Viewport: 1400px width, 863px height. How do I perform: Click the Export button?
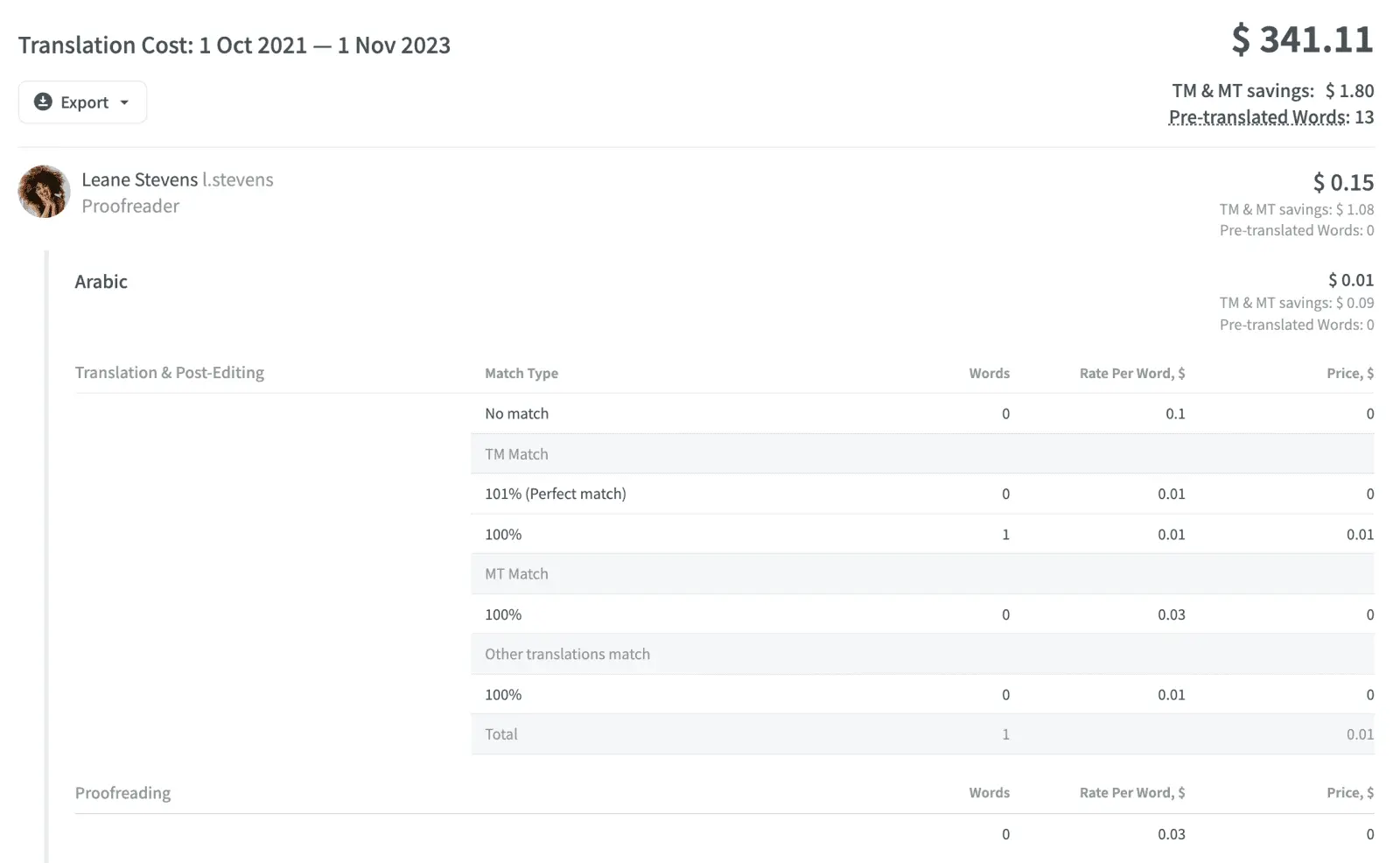81,102
